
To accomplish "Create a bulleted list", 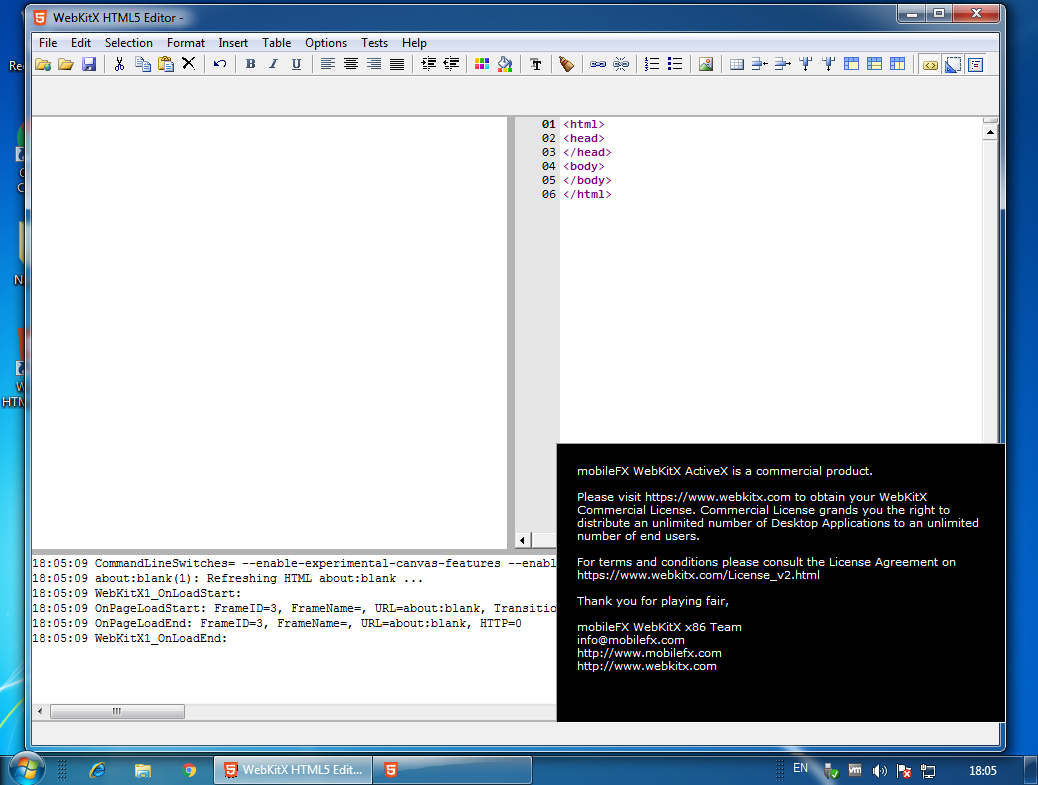I will pos(675,64).
